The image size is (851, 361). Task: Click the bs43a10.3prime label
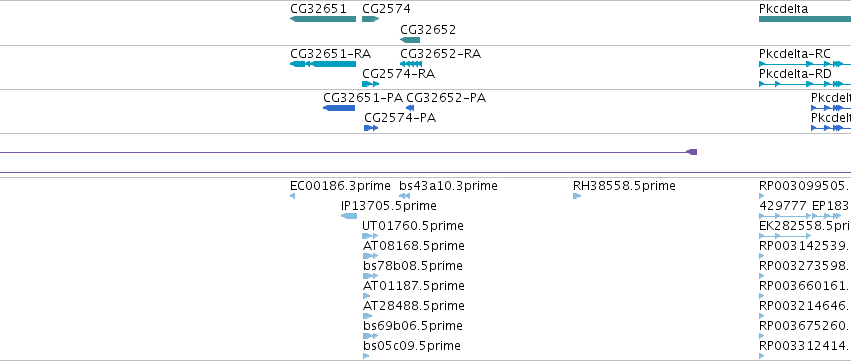[x=448, y=186]
